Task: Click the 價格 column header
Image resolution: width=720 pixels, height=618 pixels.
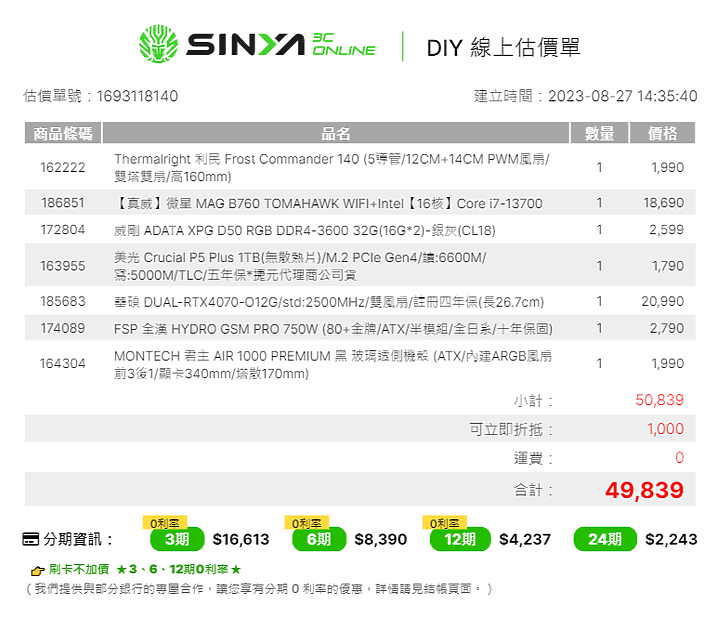Action: 662,133
